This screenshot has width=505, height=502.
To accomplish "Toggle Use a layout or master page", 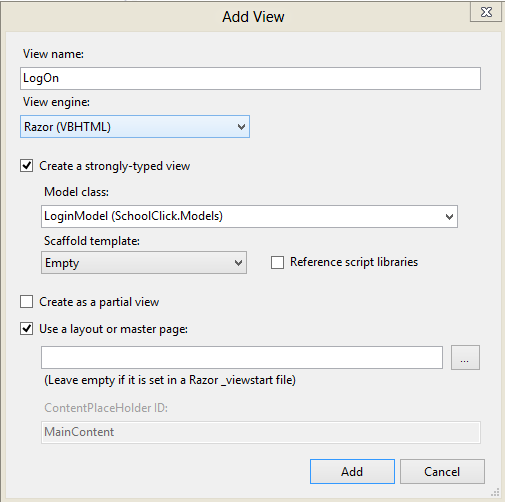I will click(x=27, y=329).
